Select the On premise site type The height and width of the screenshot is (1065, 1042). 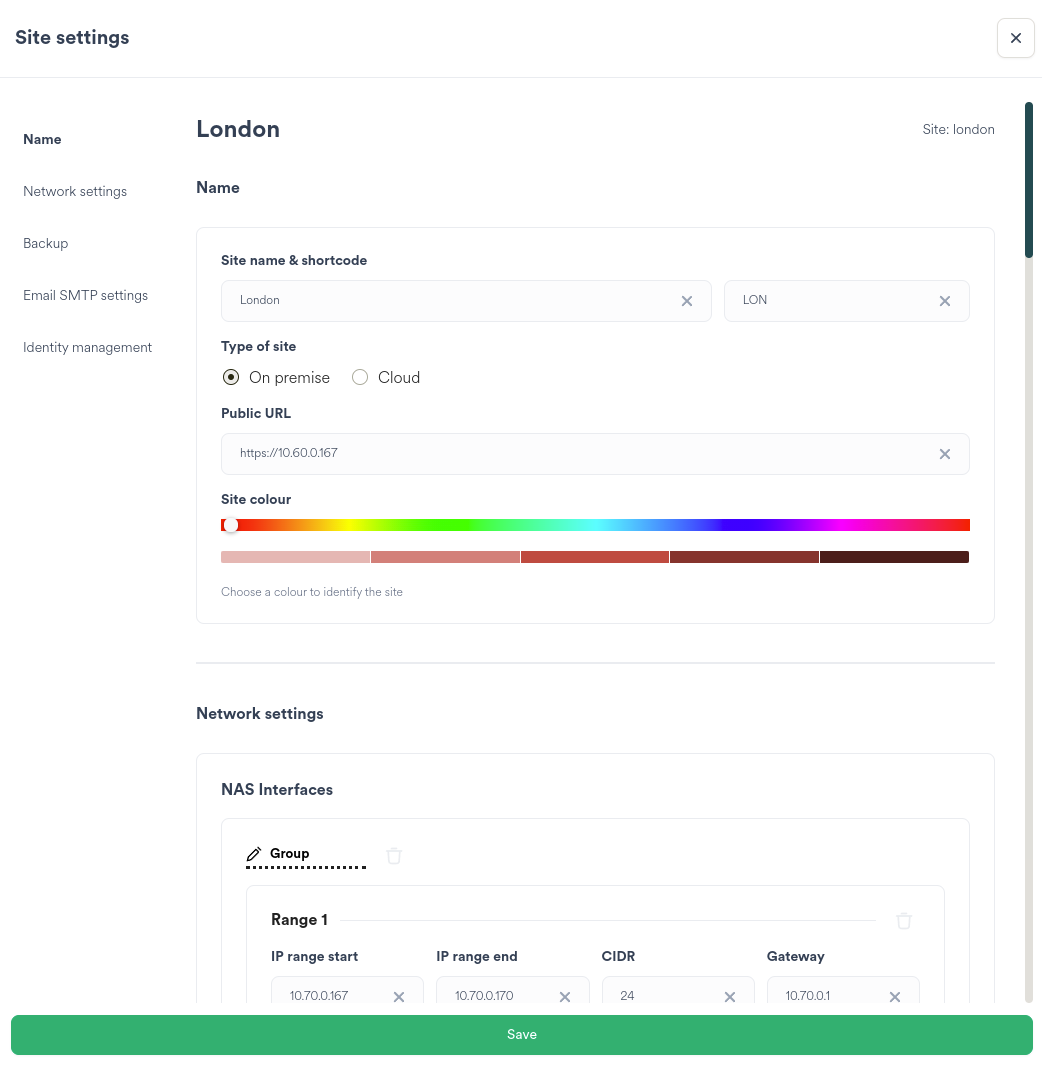(231, 377)
